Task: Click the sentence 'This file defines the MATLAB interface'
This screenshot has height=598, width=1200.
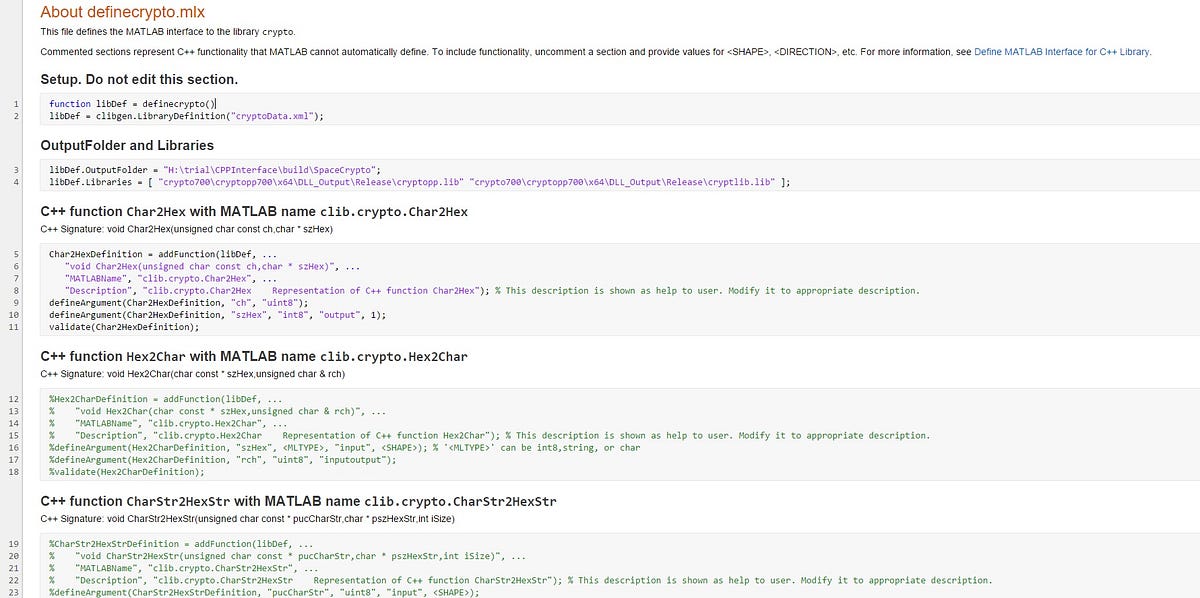Action: pyautogui.click(x=168, y=32)
